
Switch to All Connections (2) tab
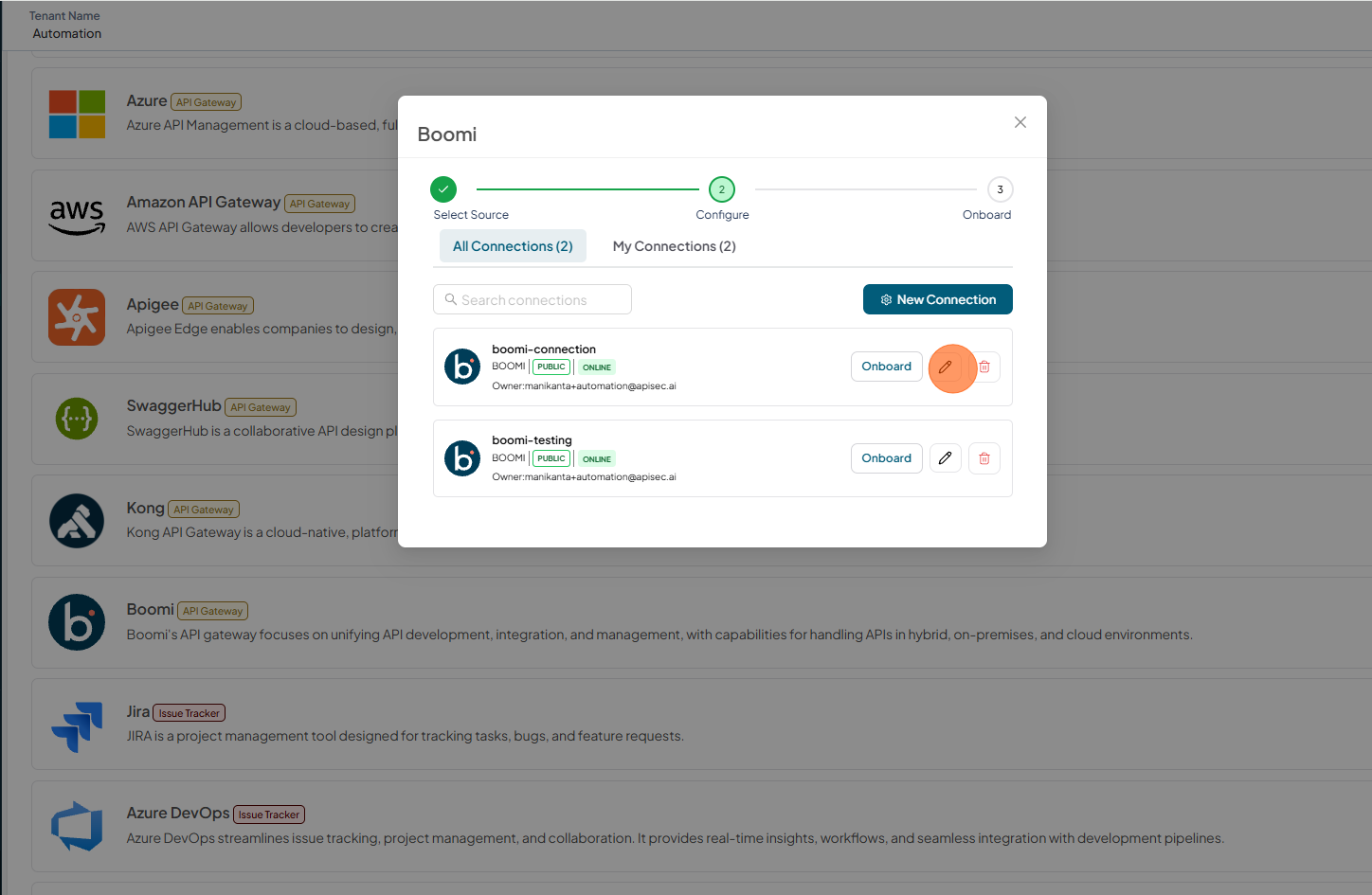click(x=513, y=246)
